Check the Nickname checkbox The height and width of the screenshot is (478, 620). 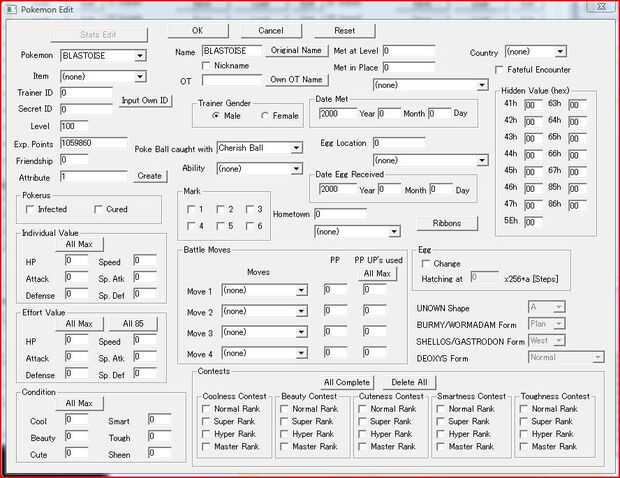tap(206, 66)
